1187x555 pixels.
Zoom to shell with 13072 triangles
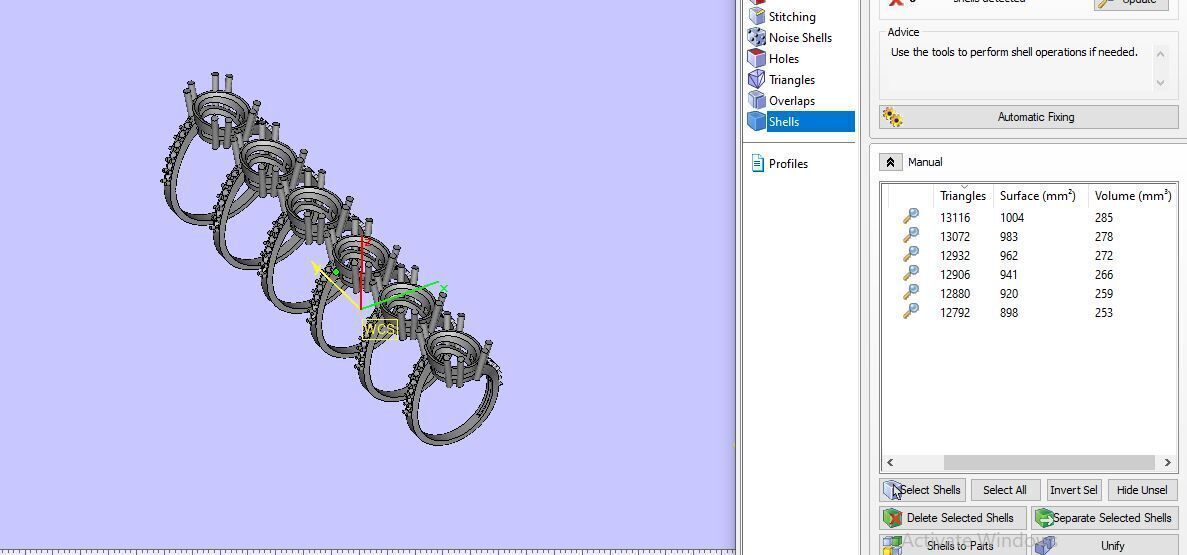pyautogui.click(x=911, y=236)
